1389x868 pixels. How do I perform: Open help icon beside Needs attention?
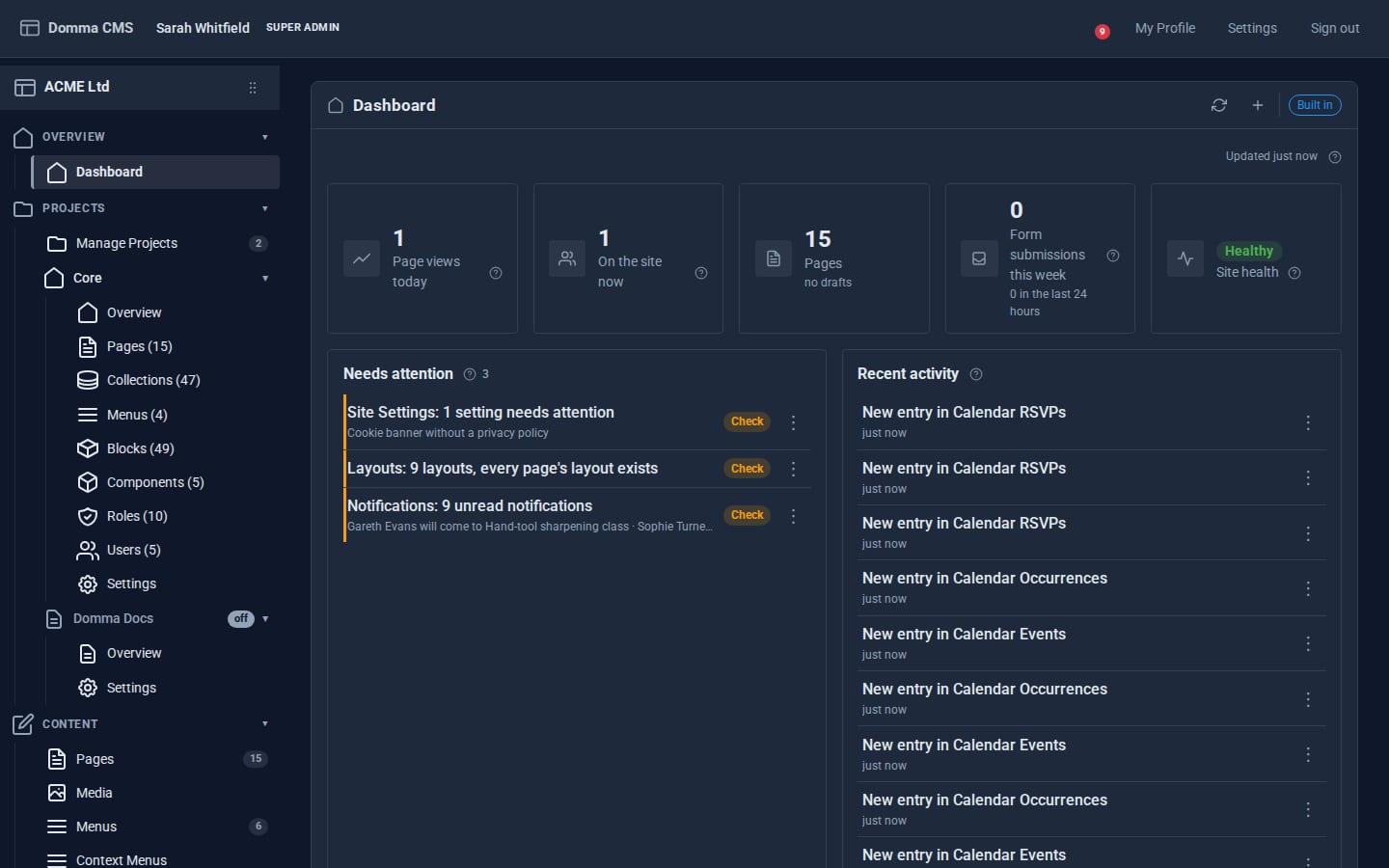[x=470, y=374]
